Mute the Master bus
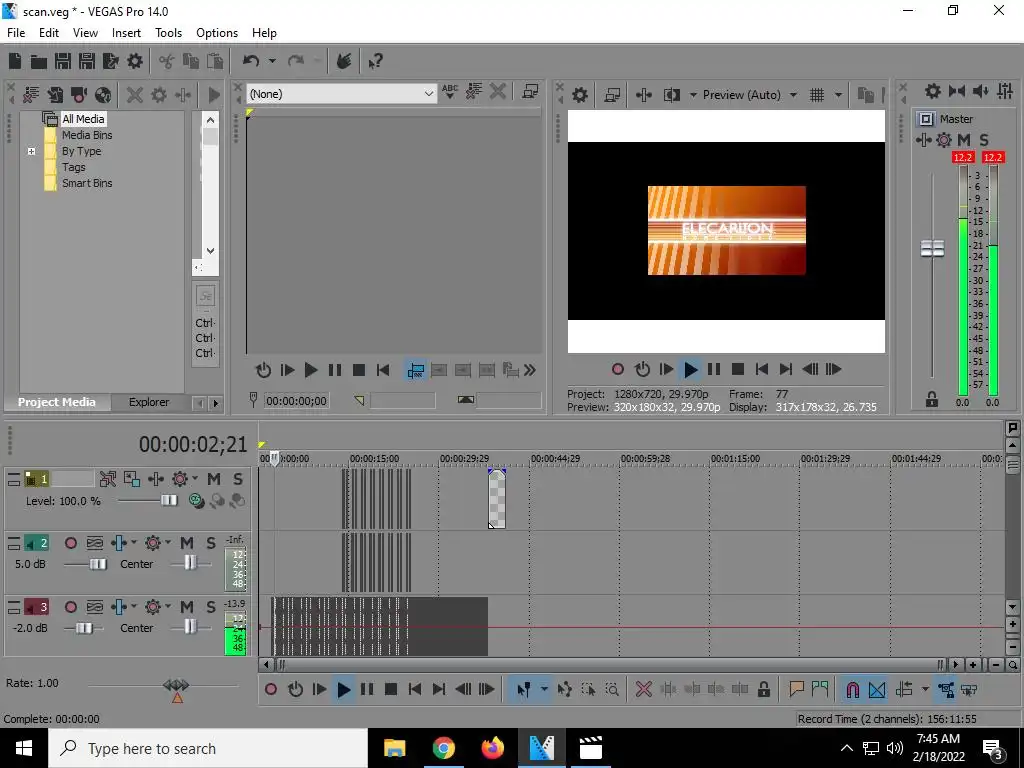The height and width of the screenshot is (768, 1024). (x=964, y=140)
